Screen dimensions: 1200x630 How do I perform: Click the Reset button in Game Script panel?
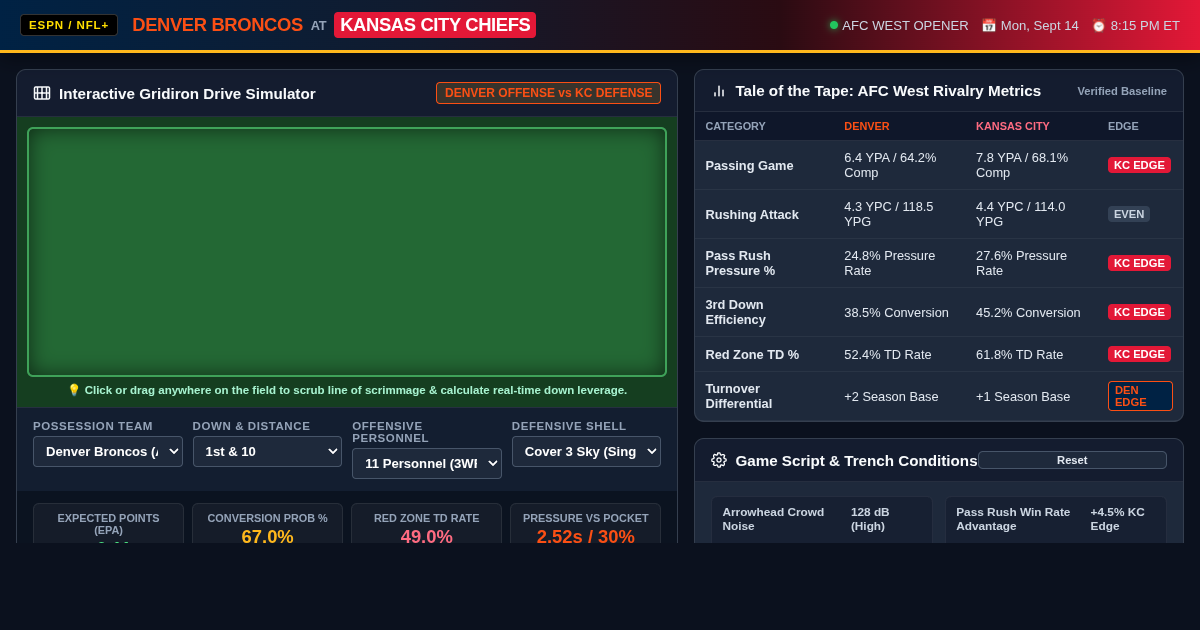coord(1072,460)
